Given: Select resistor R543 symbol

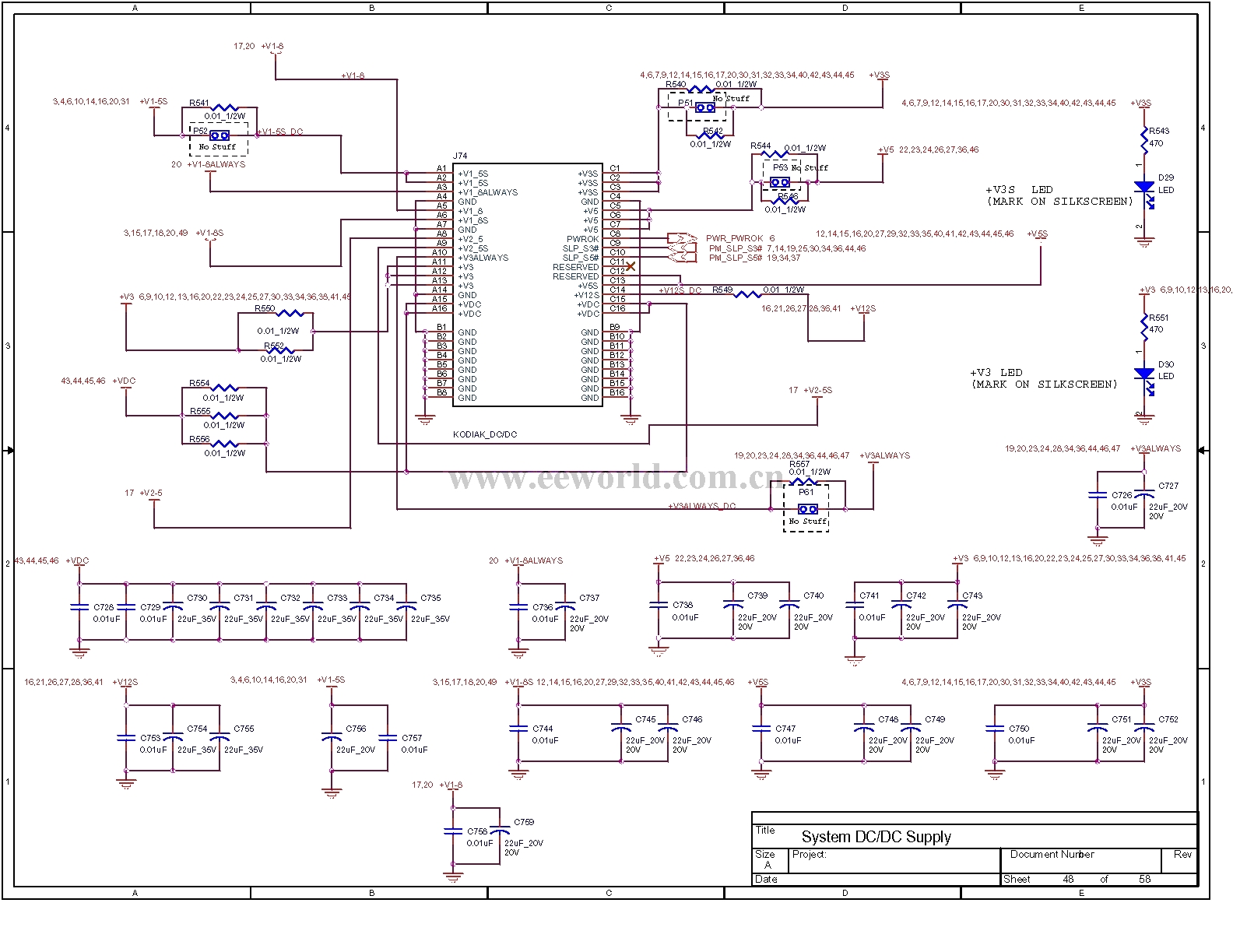Looking at the screenshot, I should tap(1144, 139).
